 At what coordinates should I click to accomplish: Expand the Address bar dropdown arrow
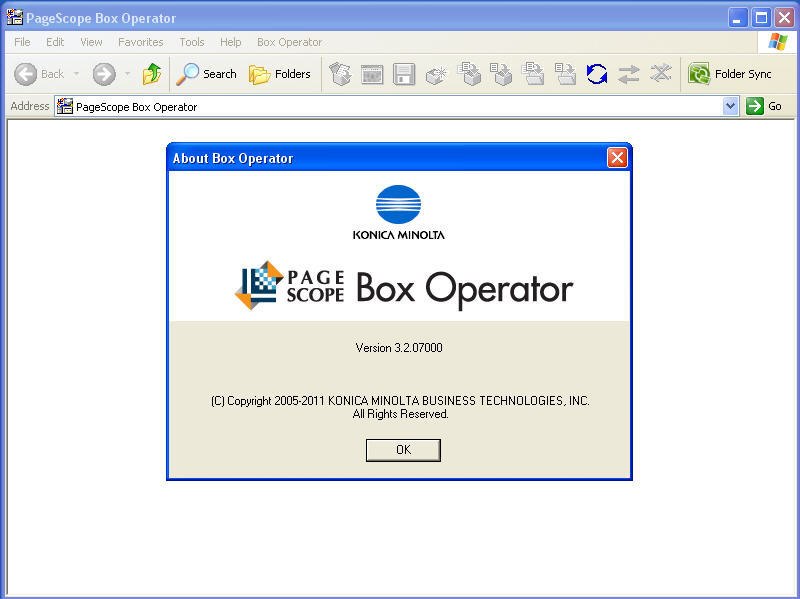(x=731, y=106)
